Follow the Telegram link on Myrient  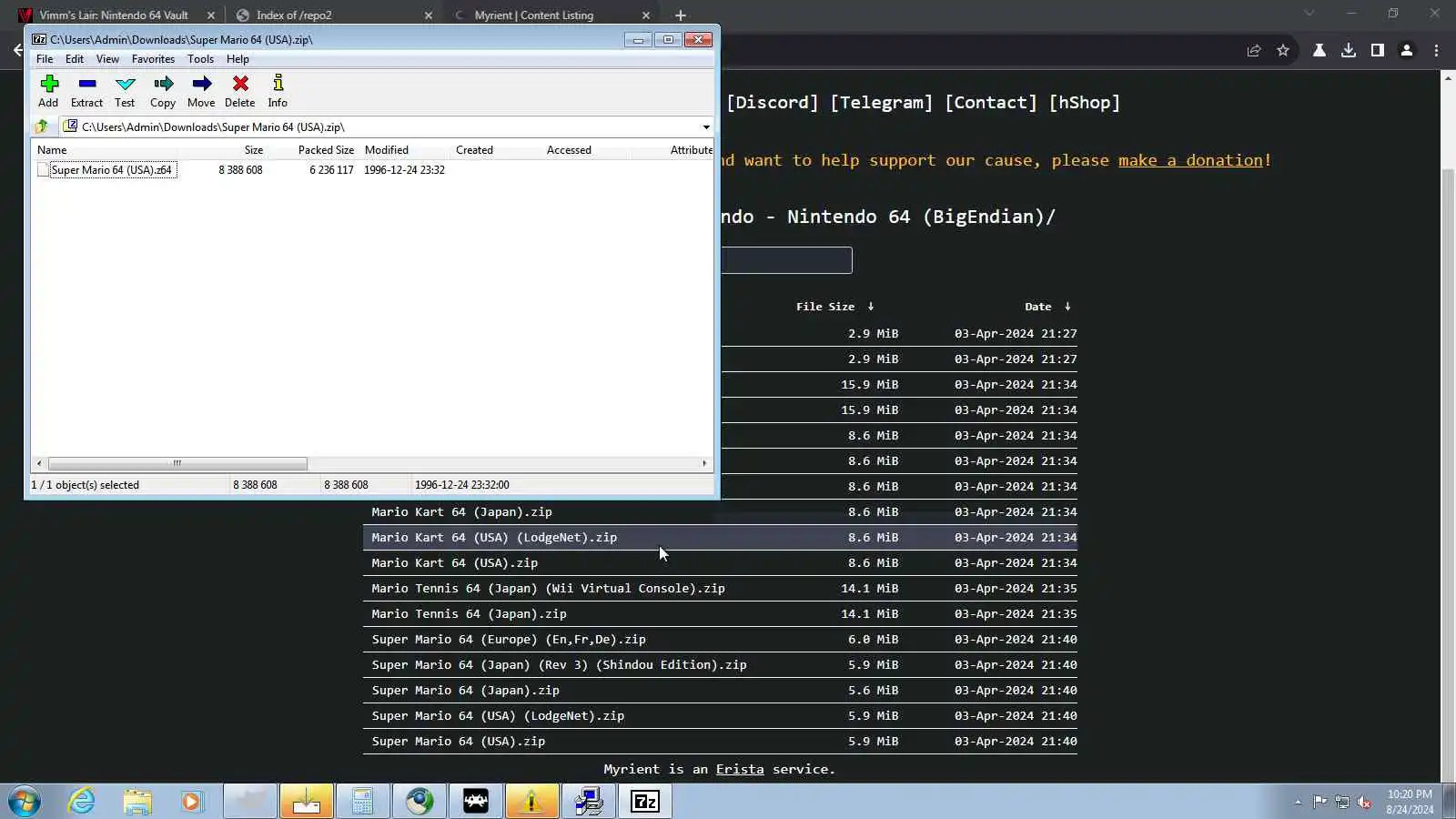[x=882, y=103]
